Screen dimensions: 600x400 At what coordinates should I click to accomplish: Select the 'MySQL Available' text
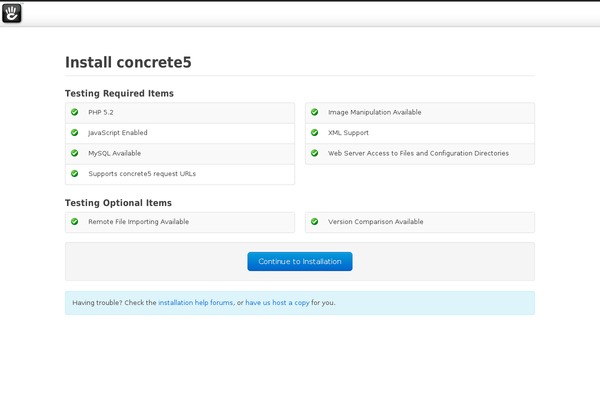tap(114, 153)
